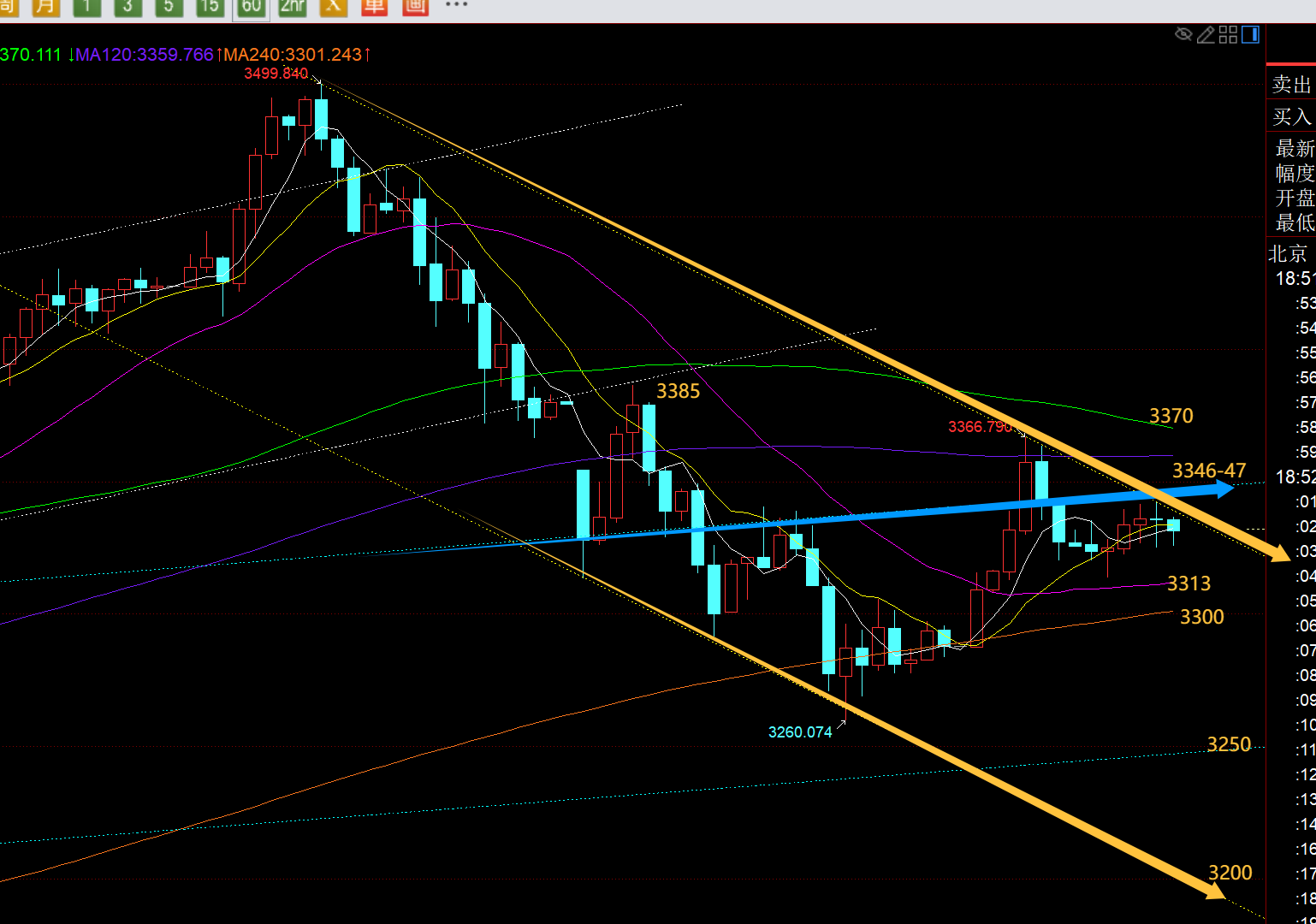Switch chart to 3-minute period
Screen dimensions: 1316x924
(127, 7)
